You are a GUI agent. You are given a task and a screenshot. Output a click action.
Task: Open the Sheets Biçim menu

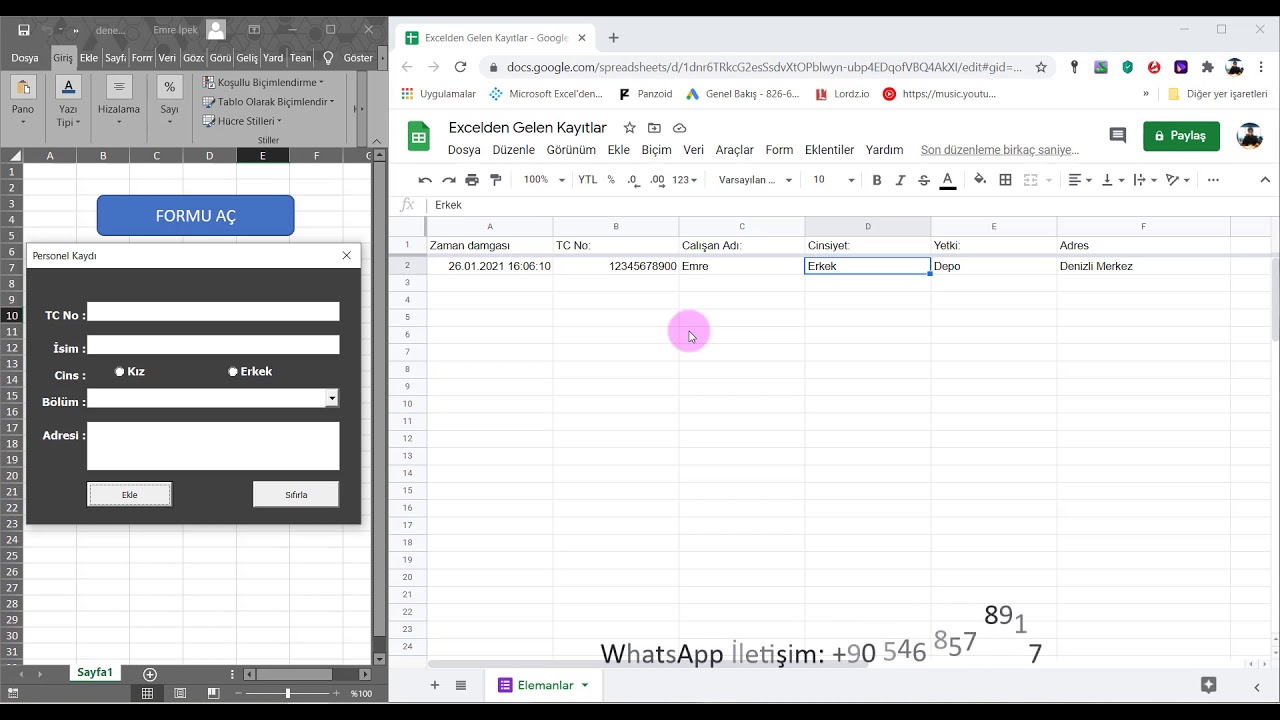[x=656, y=150]
